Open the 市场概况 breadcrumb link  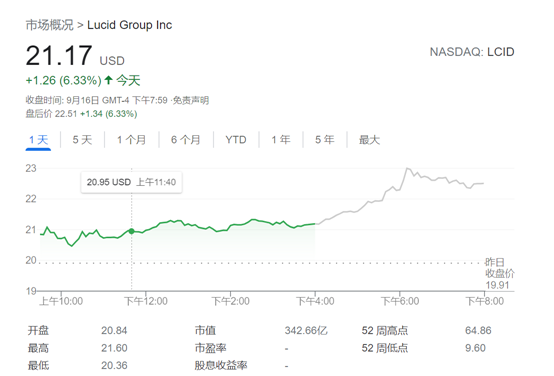(x=49, y=25)
